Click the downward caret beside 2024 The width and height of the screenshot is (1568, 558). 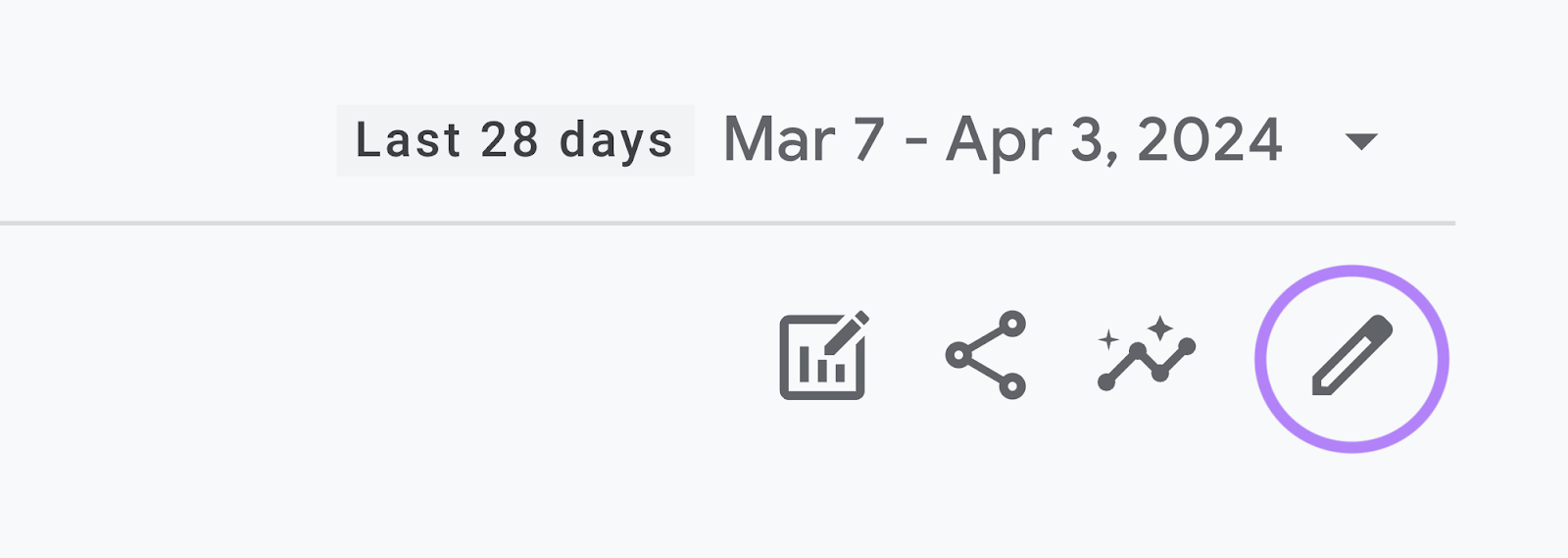pos(1361,141)
